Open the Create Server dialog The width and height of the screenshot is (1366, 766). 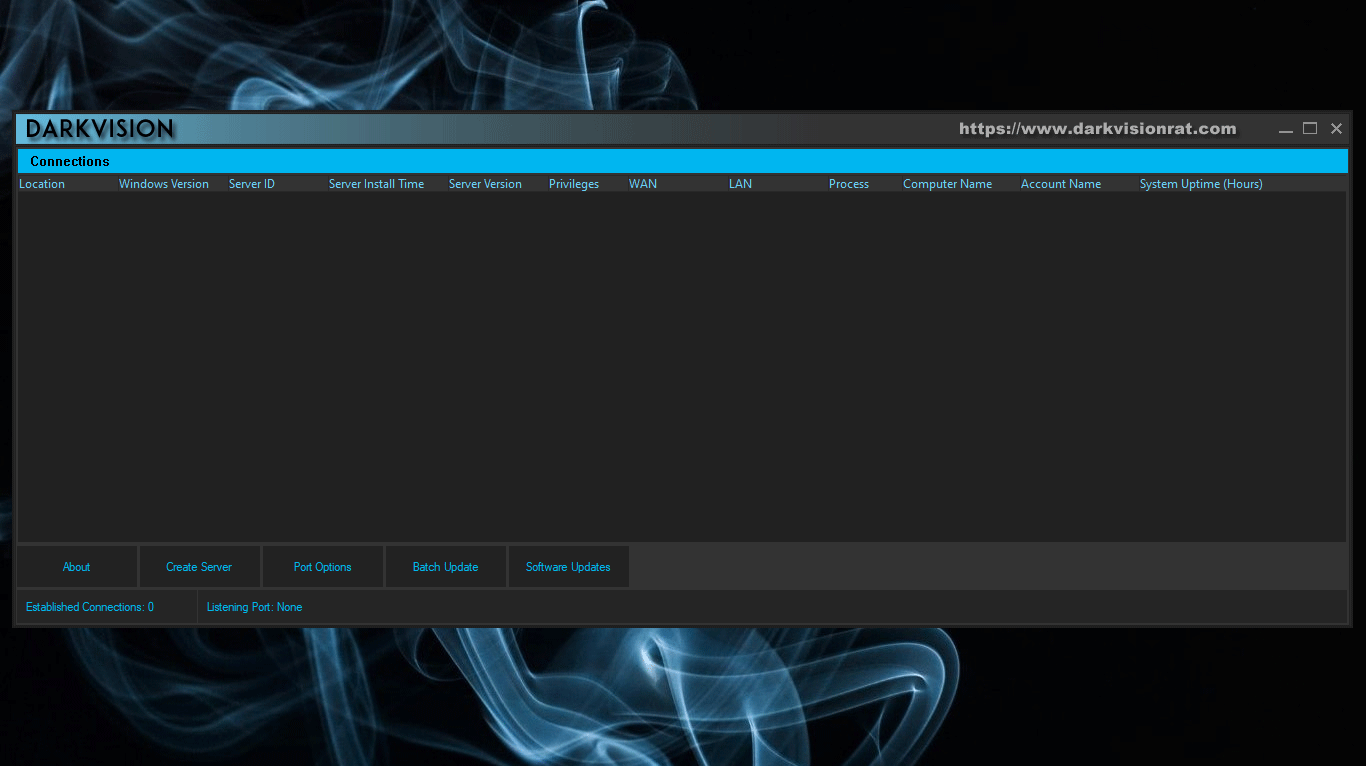(199, 567)
